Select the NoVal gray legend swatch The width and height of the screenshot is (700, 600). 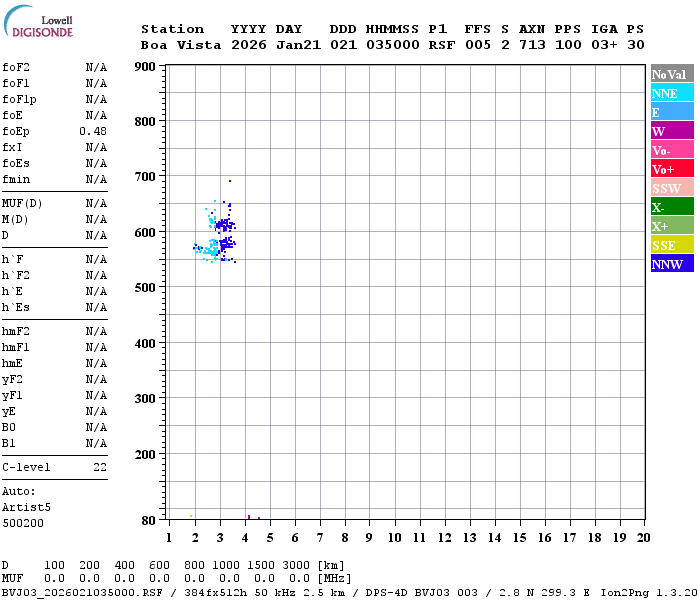click(x=672, y=74)
